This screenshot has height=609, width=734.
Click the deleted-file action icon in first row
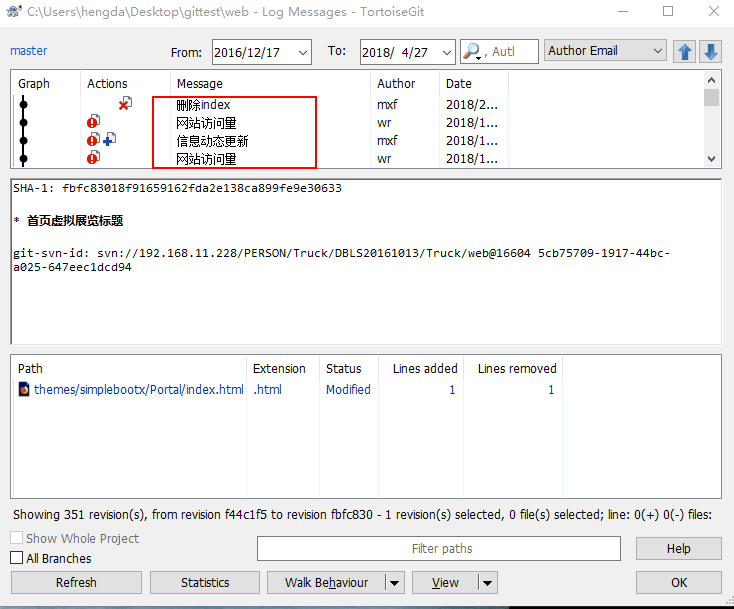click(x=125, y=104)
